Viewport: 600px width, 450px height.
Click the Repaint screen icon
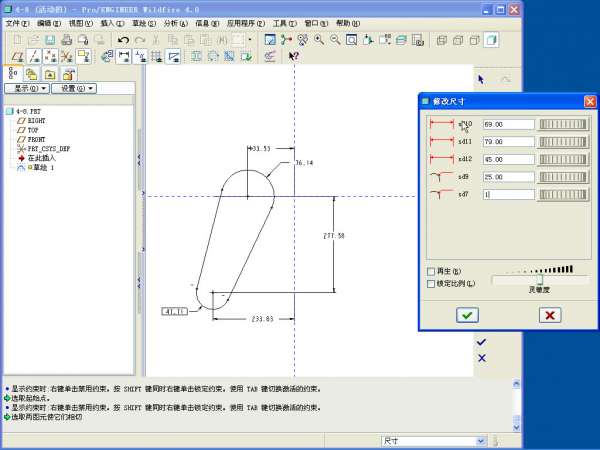pos(270,40)
